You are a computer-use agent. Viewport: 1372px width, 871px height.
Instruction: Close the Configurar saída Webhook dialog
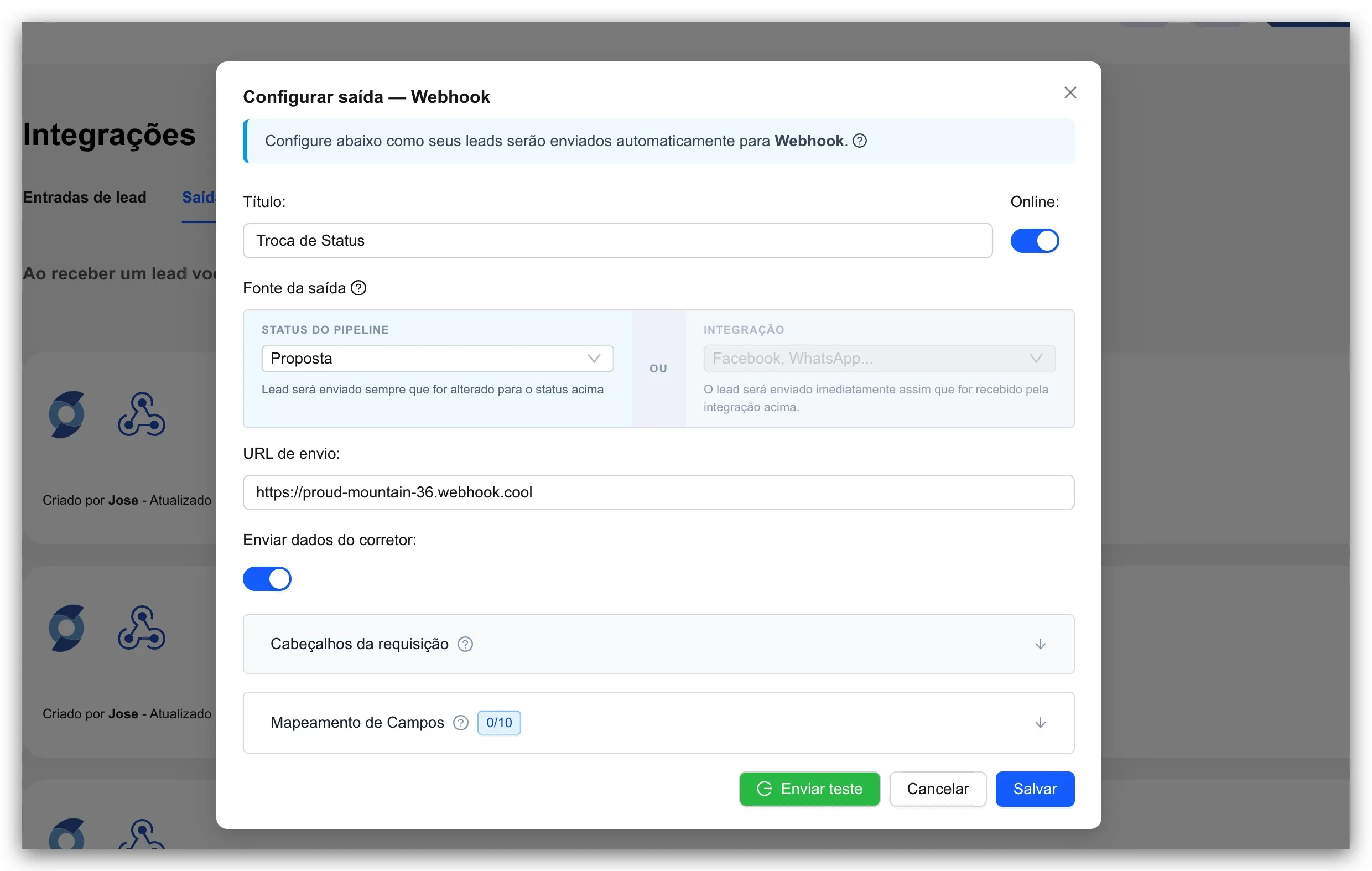1070,92
